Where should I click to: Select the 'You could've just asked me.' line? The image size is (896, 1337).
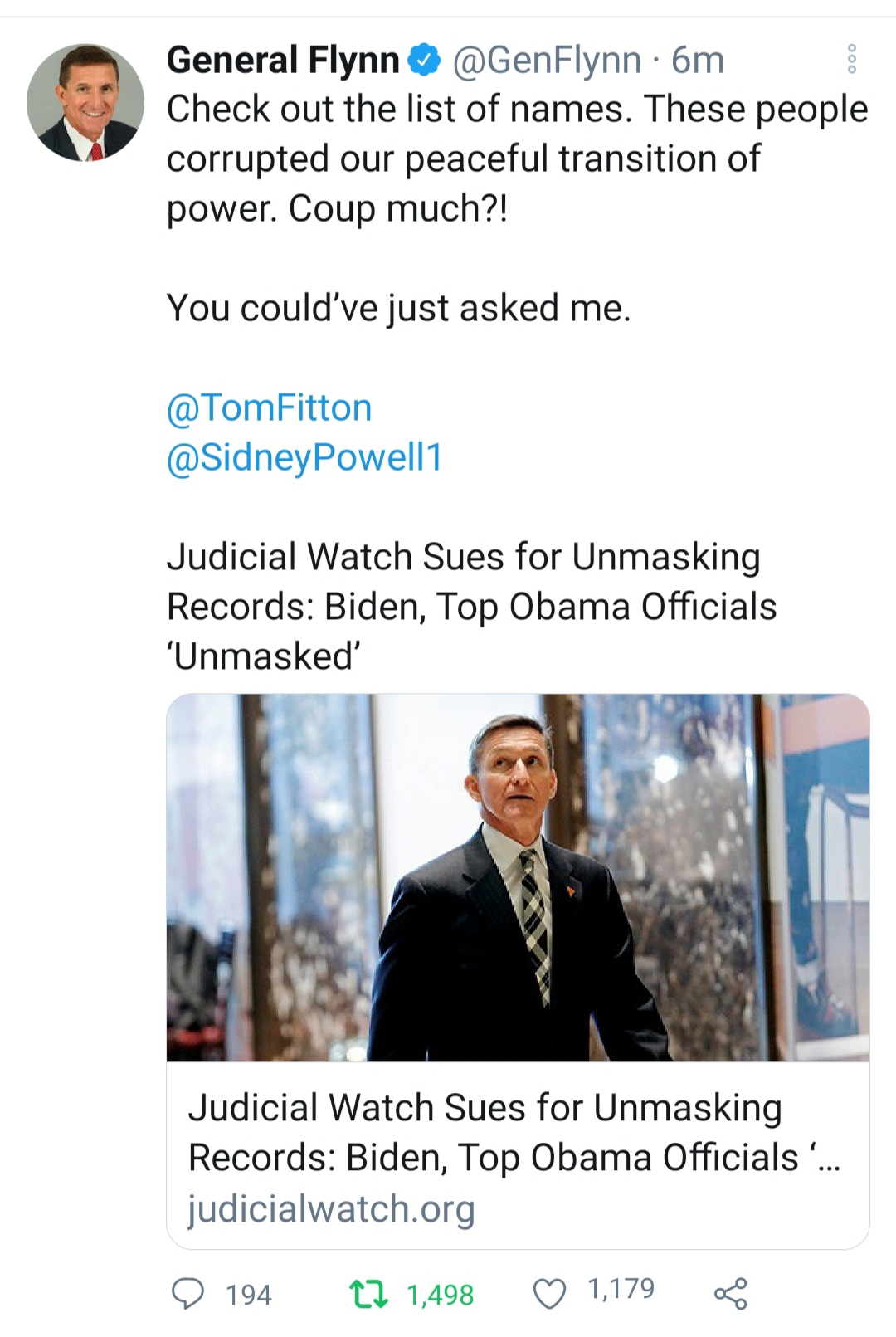pos(399,308)
